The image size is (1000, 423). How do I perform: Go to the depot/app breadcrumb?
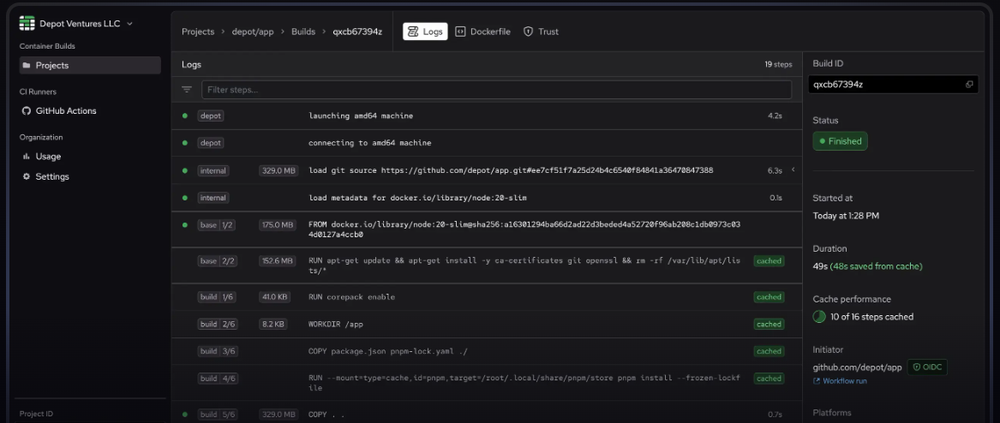click(x=253, y=31)
